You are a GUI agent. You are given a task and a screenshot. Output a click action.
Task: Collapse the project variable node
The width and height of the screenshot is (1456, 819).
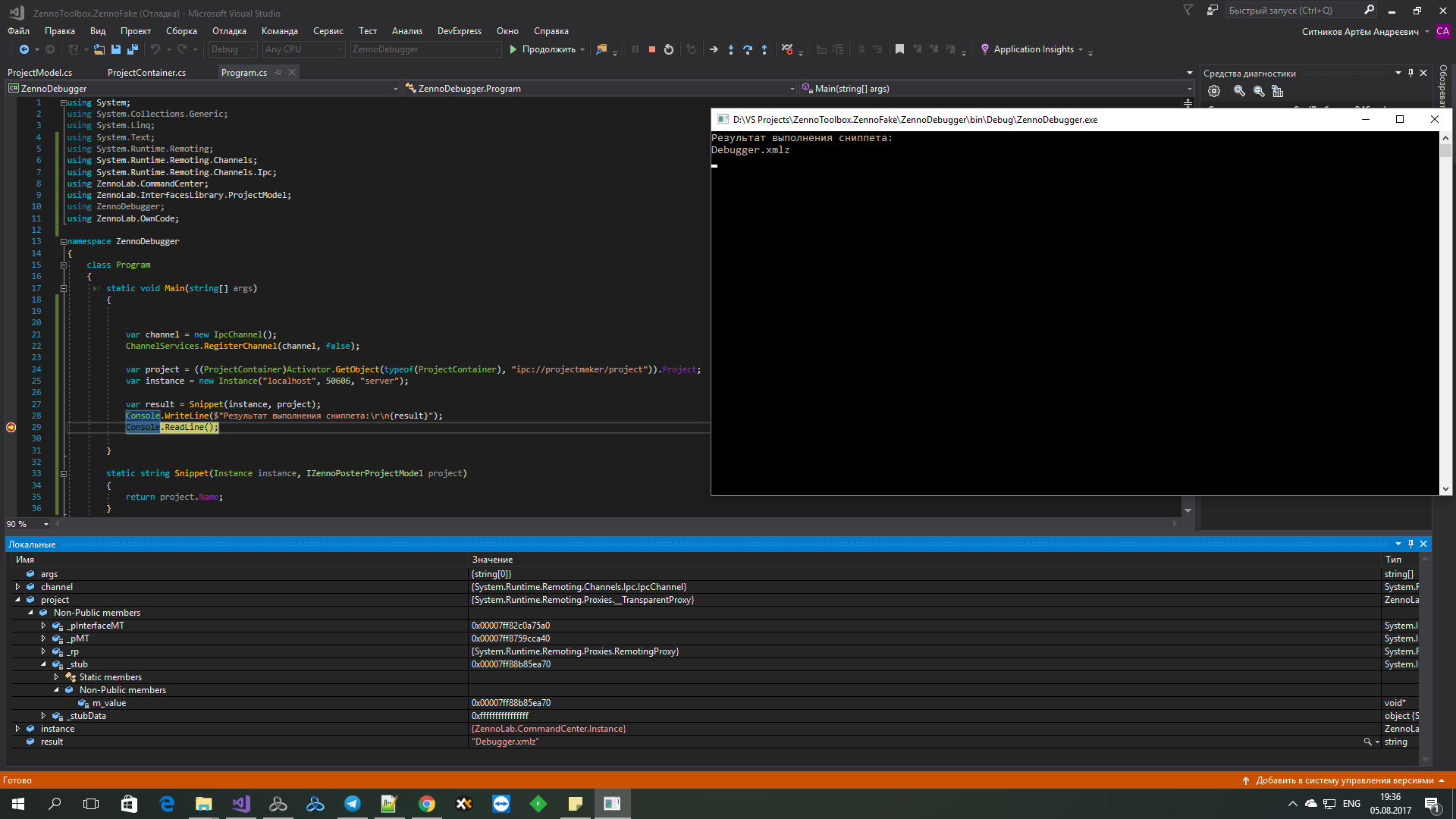coord(17,600)
